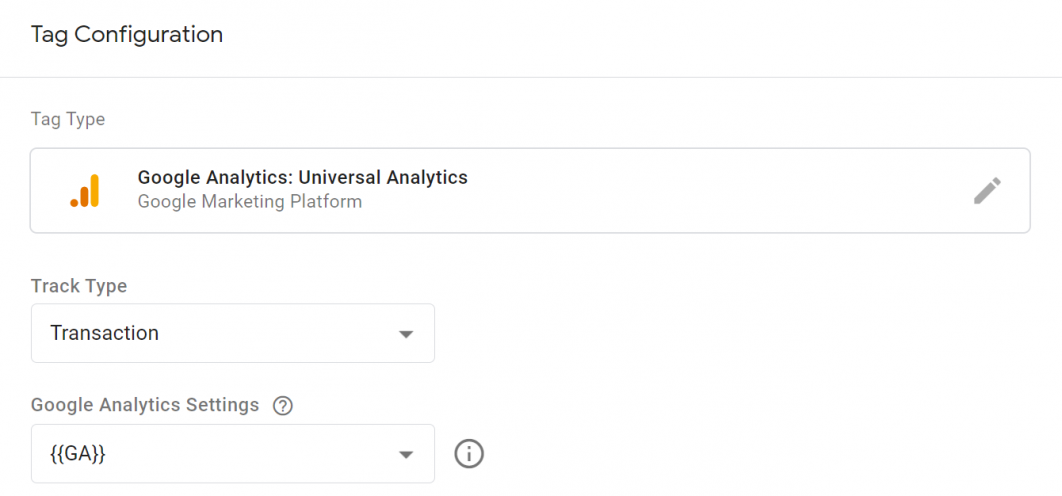The width and height of the screenshot is (1062, 496).
Task: Click the "Transaction" text in Track Type
Action: (x=104, y=334)
